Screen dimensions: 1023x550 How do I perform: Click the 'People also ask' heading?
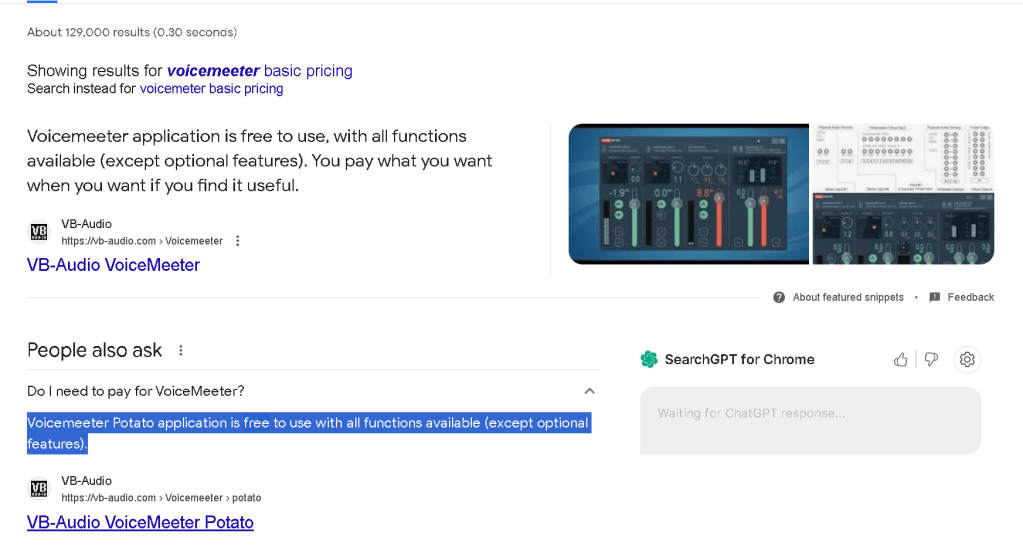(x=95, y=350)
